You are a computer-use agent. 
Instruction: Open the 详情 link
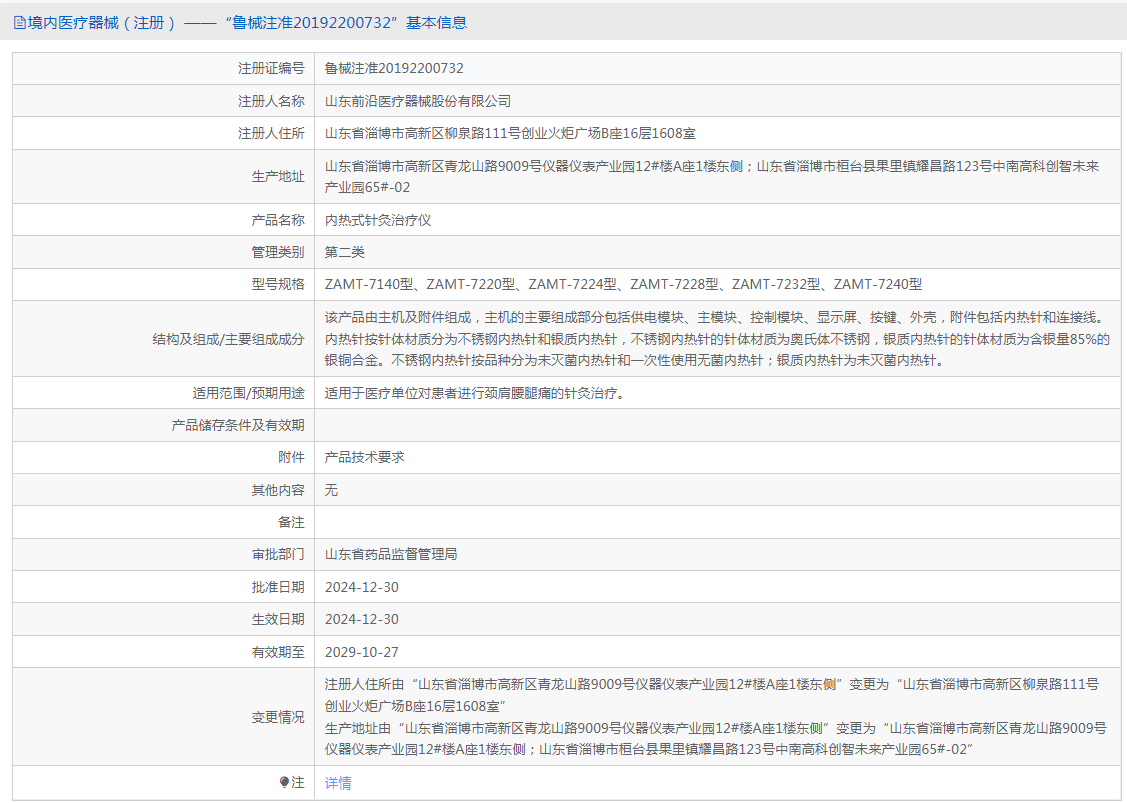click(x=338, y=783)
